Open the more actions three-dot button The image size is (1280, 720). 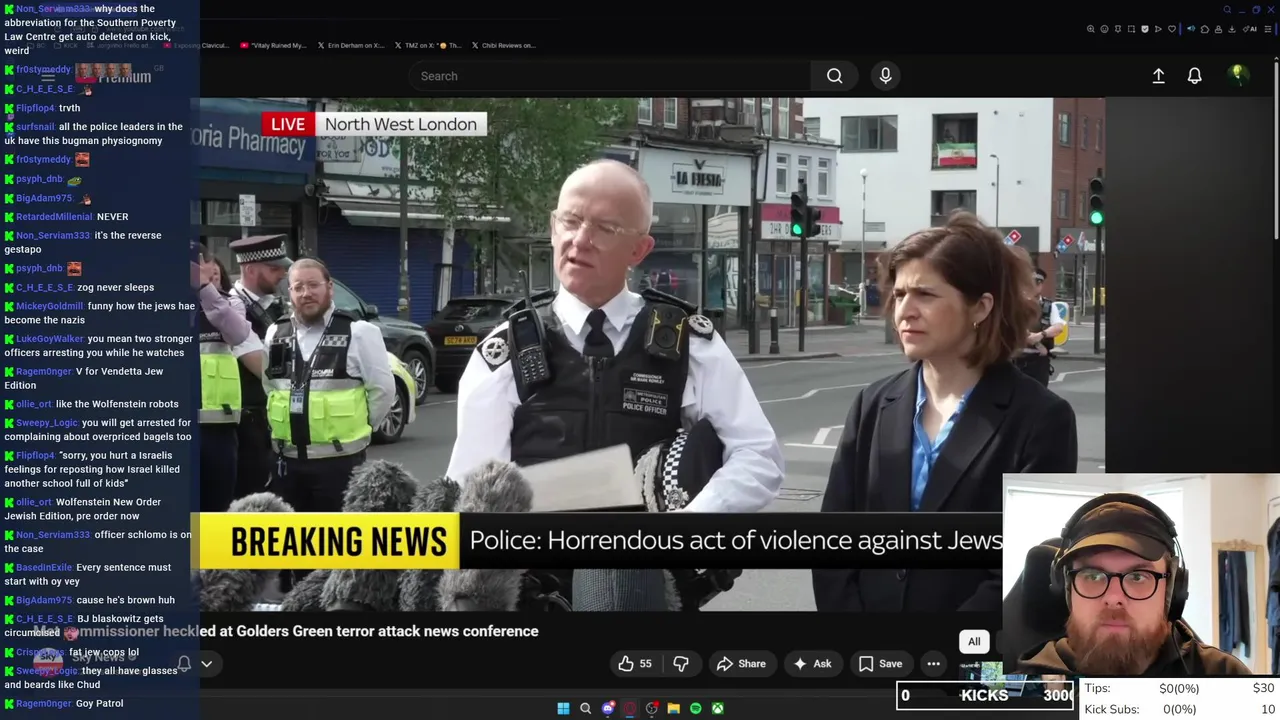pos(933,664)
